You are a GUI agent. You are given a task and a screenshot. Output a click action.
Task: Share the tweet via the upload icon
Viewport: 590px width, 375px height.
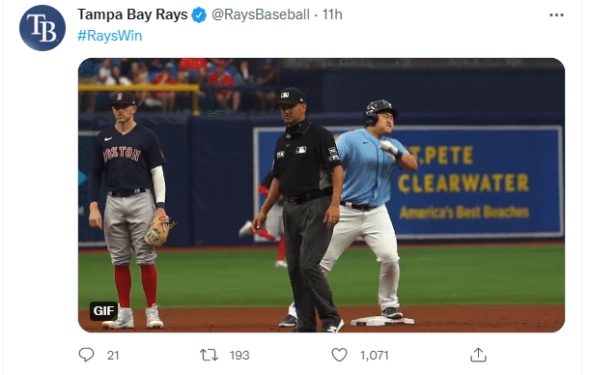[x=478, y=355]
